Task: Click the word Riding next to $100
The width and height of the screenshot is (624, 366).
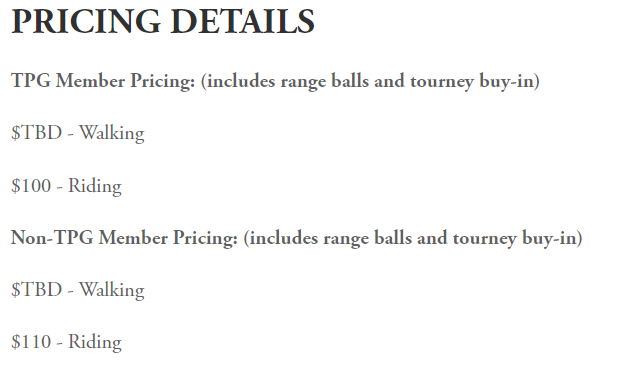Action: click(95, 186)
